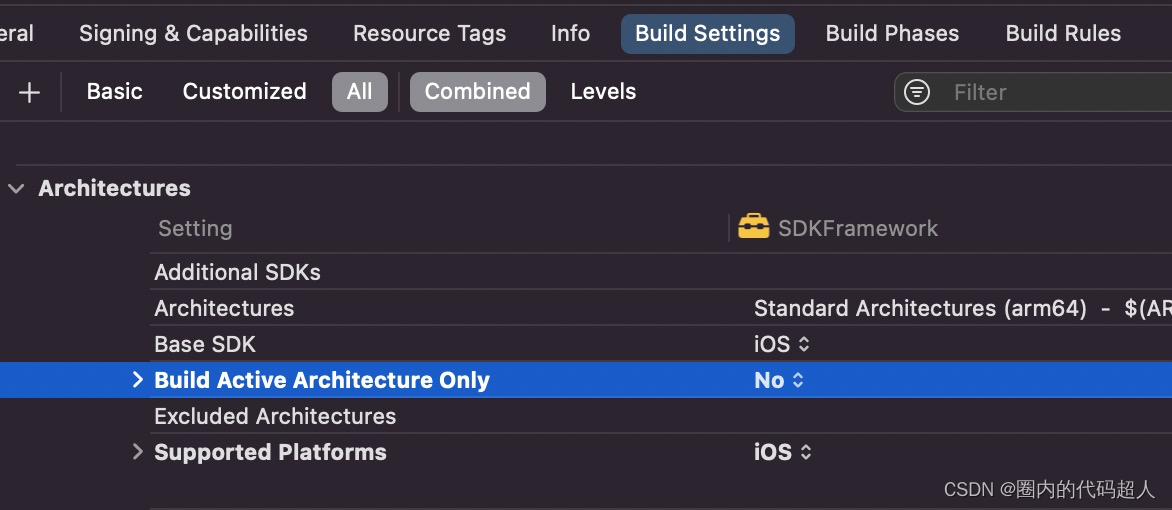Open the Build Rules tab

[1063, 34]
